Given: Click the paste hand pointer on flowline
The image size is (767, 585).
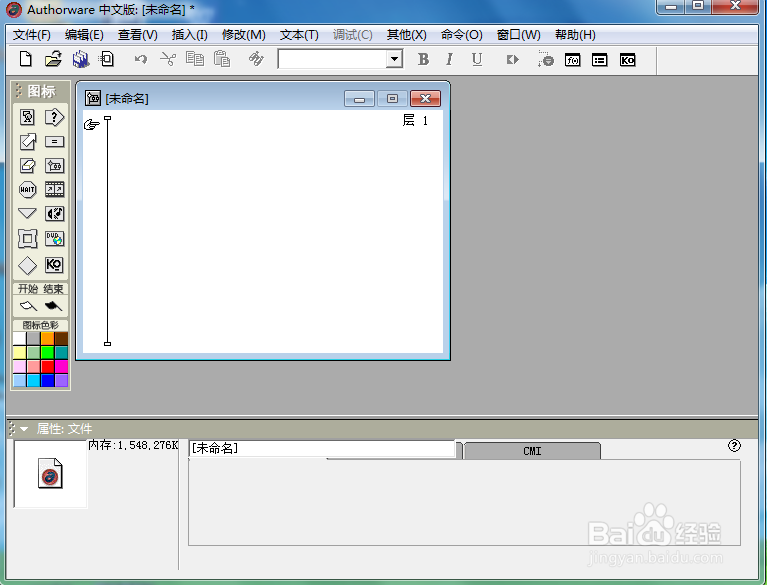Looking at the screenshot, I should tap(91, 125).
